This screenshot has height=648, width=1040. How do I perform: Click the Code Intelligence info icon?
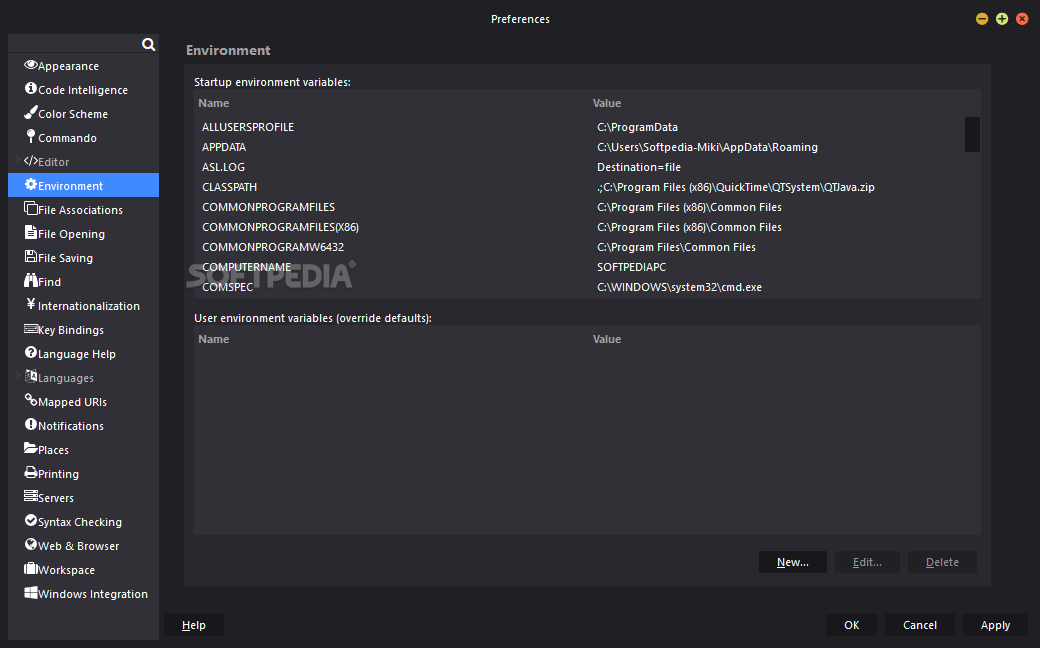coord(31,88)
